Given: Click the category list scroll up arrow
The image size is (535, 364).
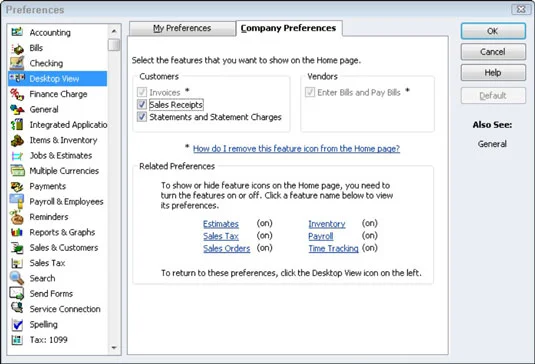Looking at the screenshot, I should click(x=114, y=31).
